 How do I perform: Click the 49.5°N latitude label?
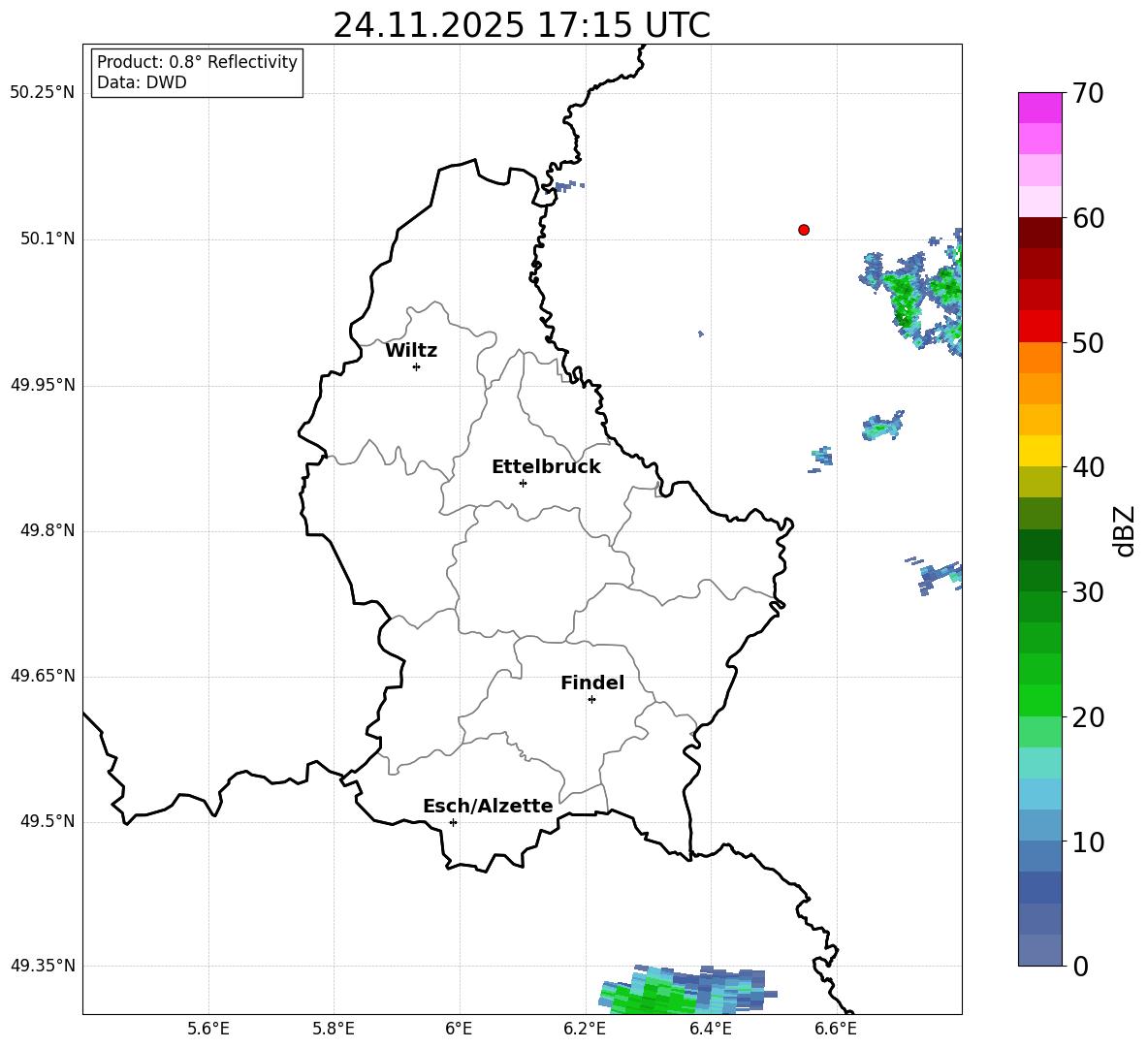48,821
